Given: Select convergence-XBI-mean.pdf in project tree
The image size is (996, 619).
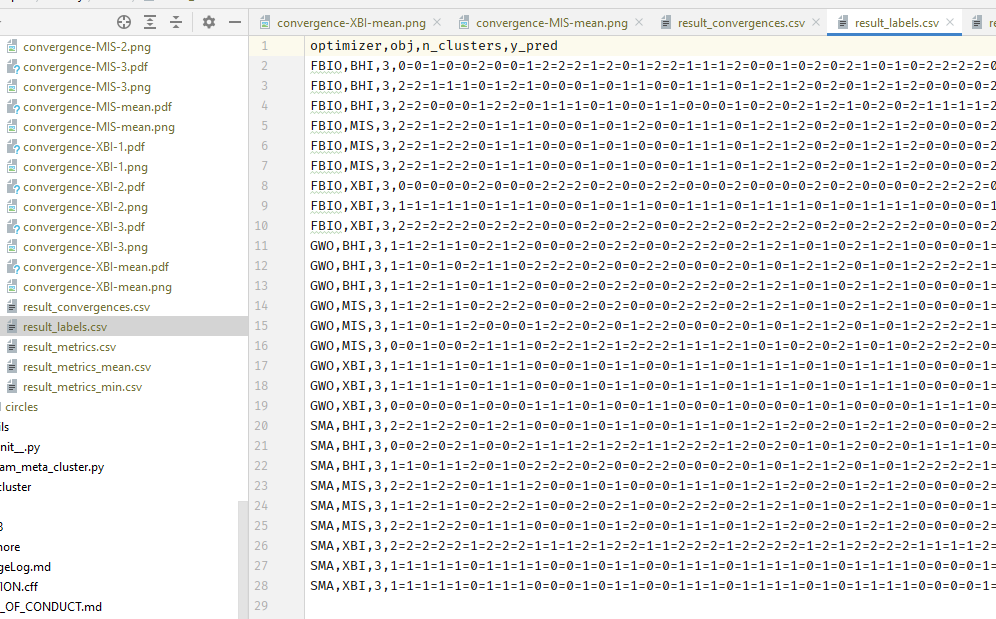Looking at the screenshot, I should pos(96,267).
